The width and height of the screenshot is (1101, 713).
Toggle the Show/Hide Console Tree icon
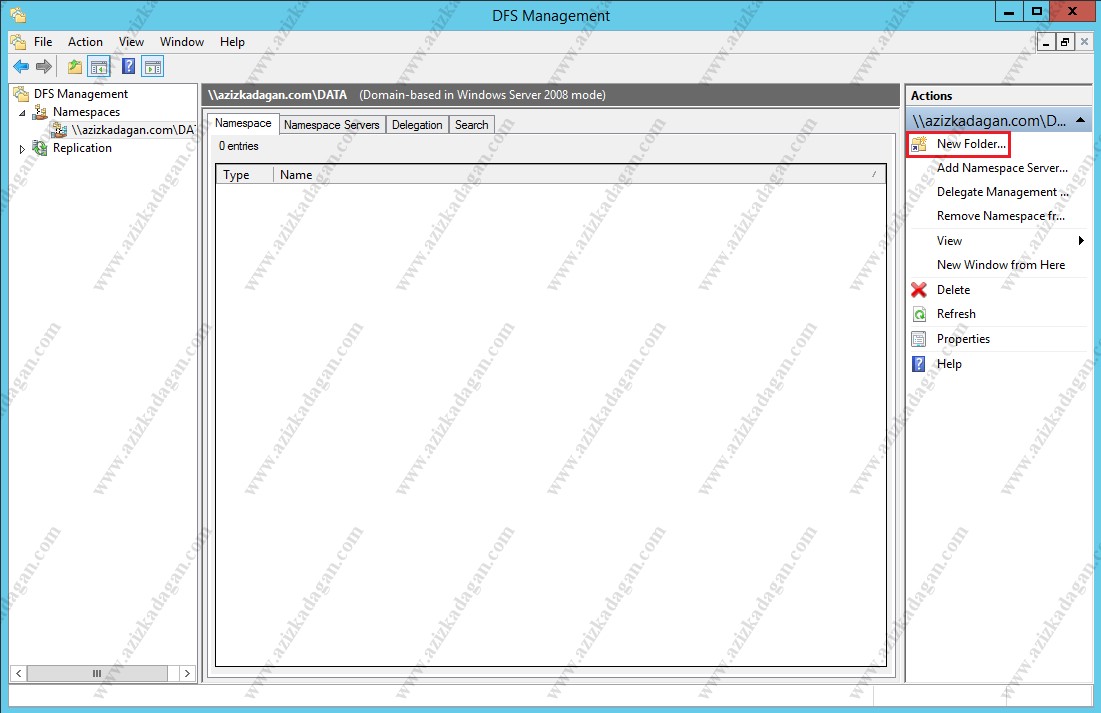(x=99, y=67)
